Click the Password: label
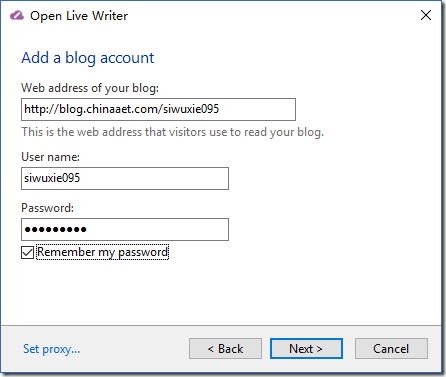 tap(47, 208)
